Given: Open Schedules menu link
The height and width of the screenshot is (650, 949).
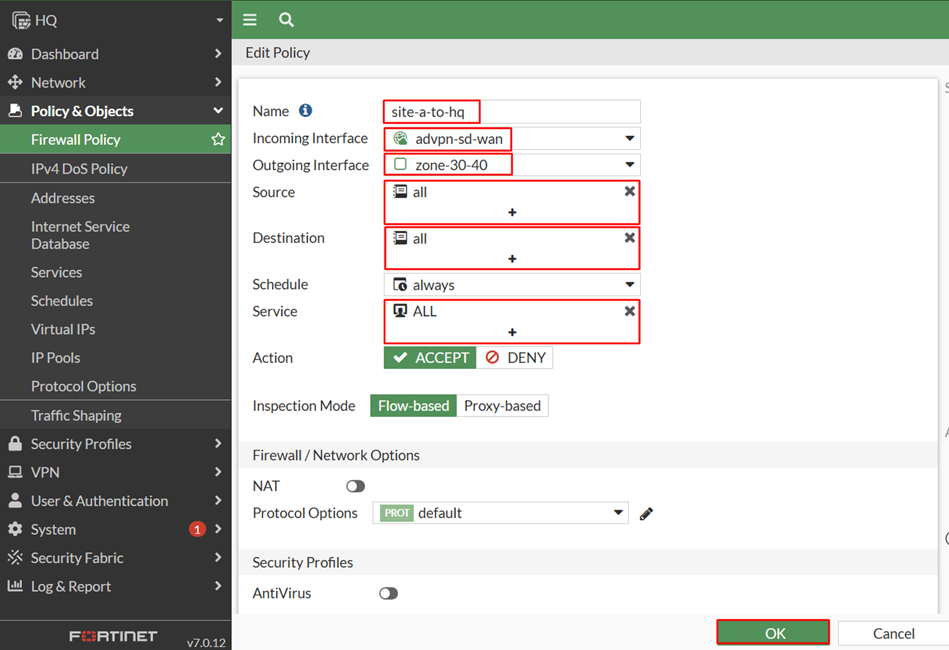Looking at the screenshot, I should [x=62, y=301].
